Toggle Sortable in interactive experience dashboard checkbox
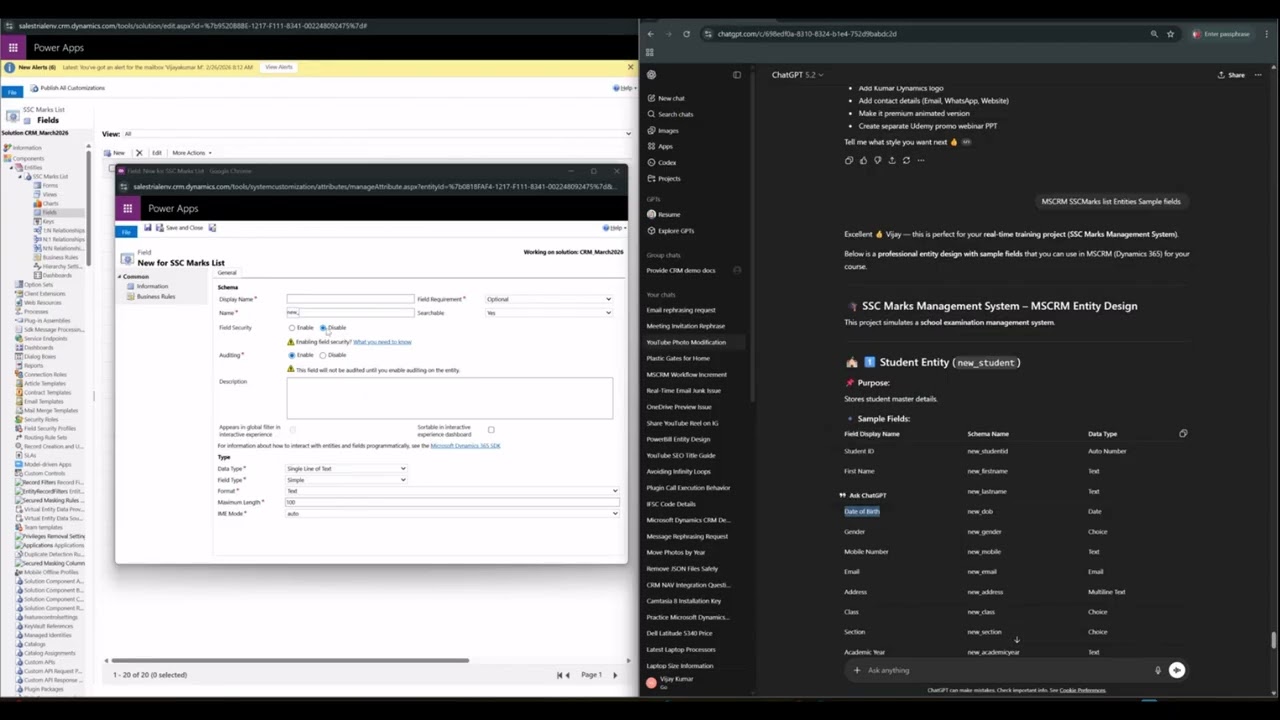 pos(491,430)
